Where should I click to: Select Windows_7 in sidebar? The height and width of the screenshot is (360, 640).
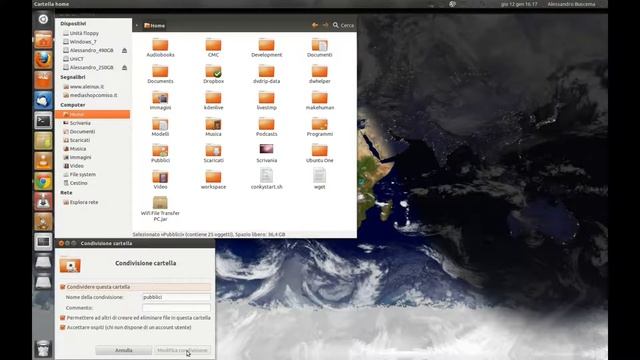pyautogui.click(x=80, y=42)
